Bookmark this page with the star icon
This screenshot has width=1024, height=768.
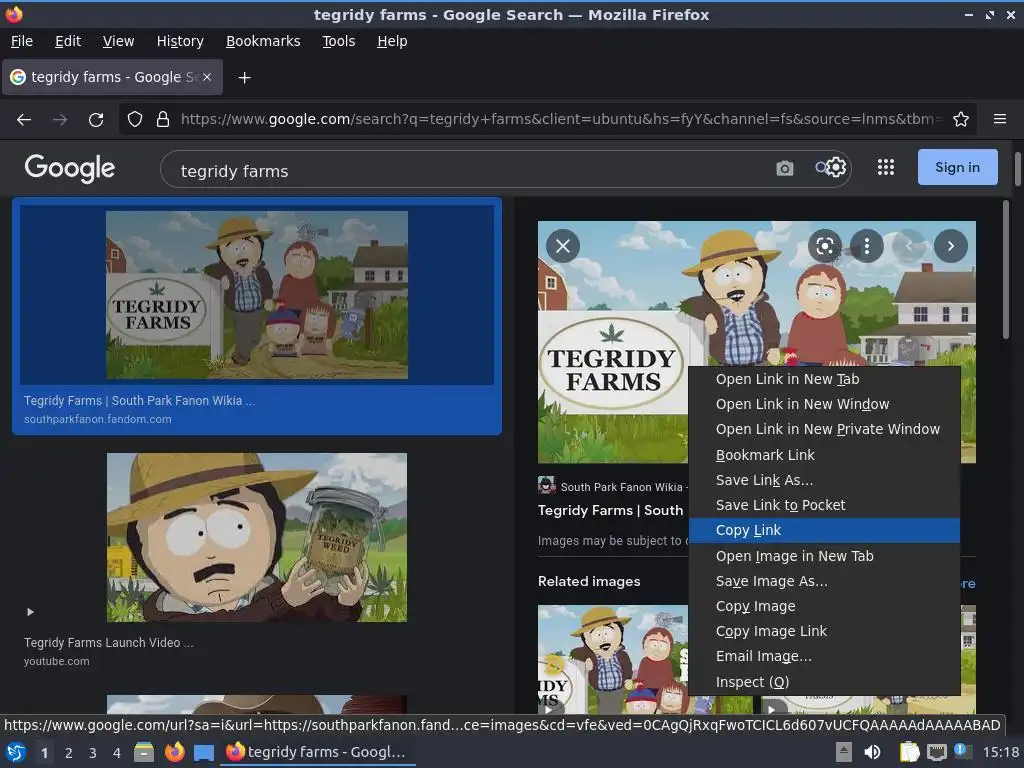pos(961,119)
